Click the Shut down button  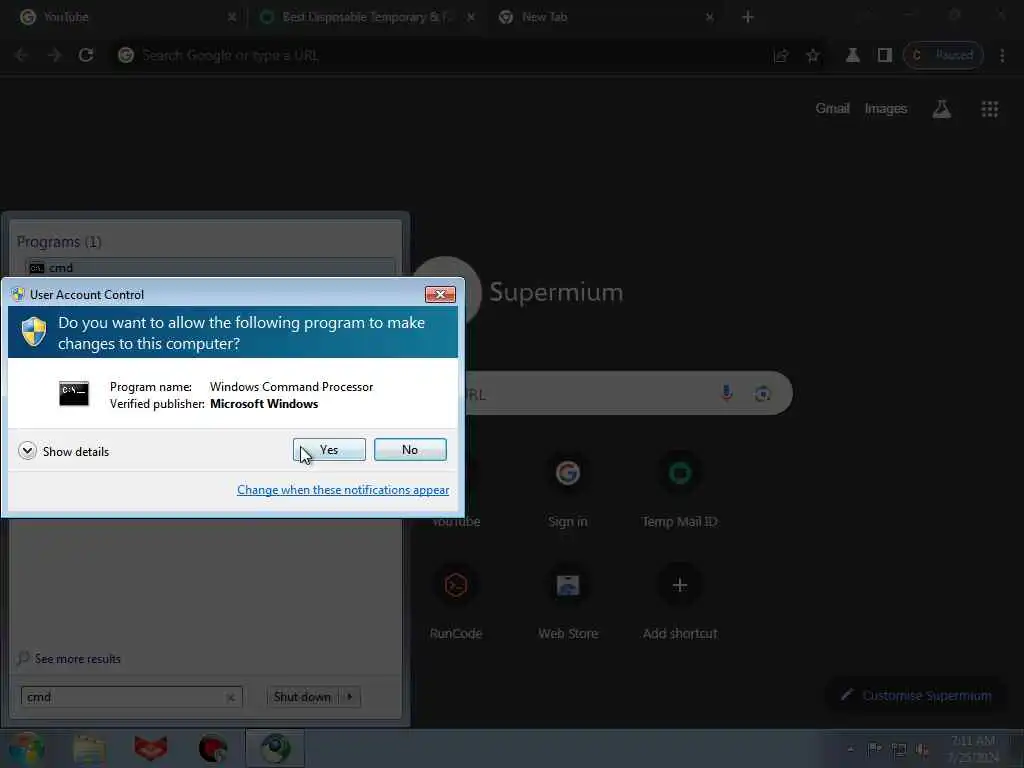tap(302, 697)
